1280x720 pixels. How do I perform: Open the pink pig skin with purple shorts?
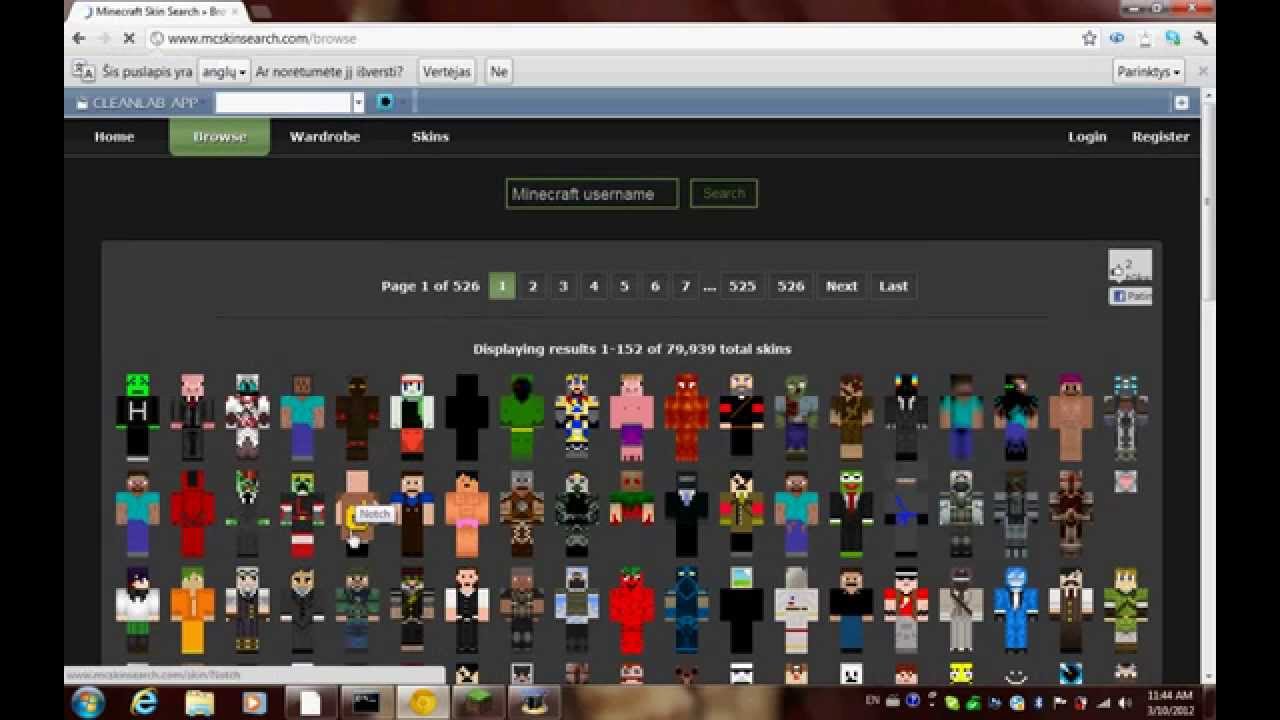[x=631, y=416]
